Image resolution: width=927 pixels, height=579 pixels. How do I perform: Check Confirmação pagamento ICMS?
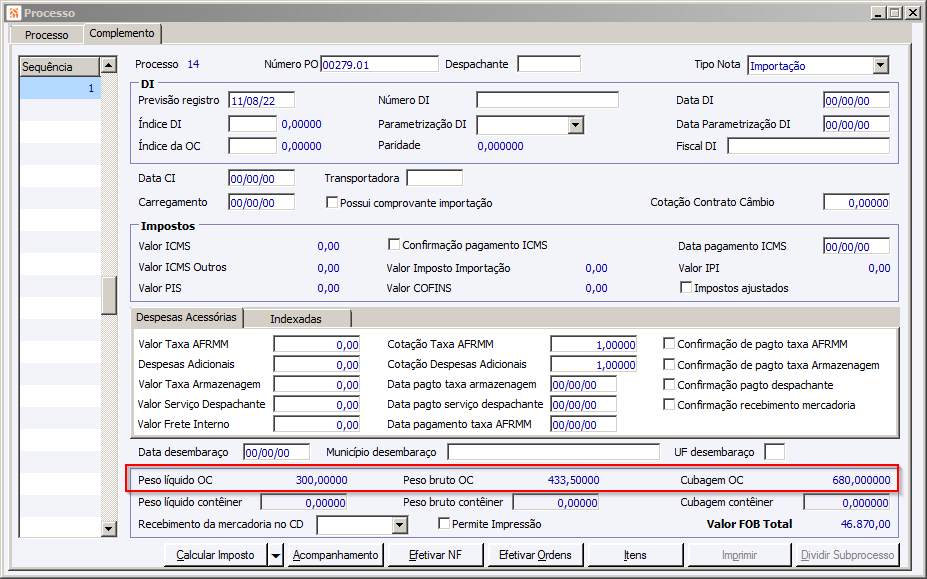pyautogui.click(x=394, y=244)
